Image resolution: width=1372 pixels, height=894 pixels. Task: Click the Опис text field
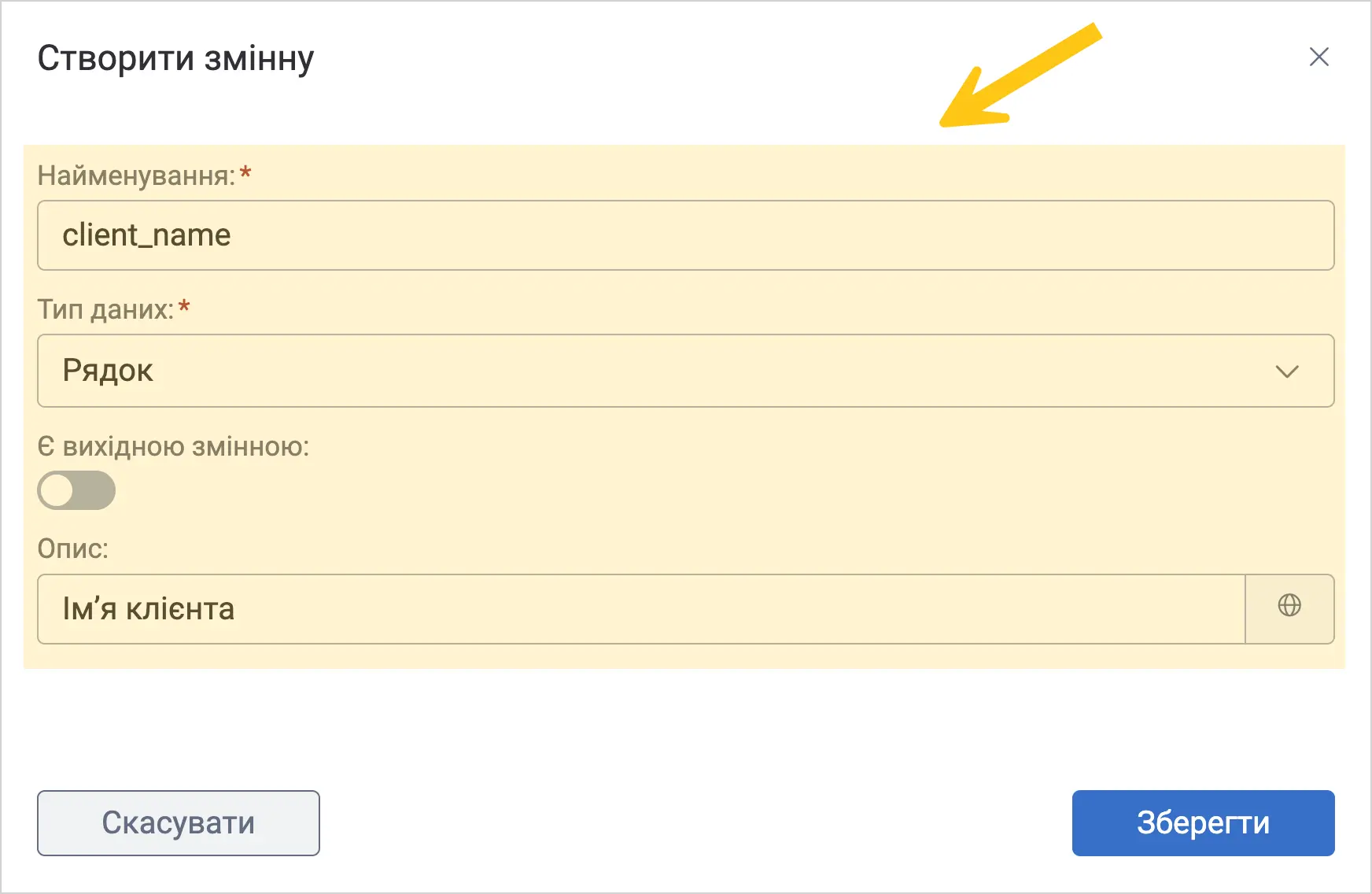641,609
